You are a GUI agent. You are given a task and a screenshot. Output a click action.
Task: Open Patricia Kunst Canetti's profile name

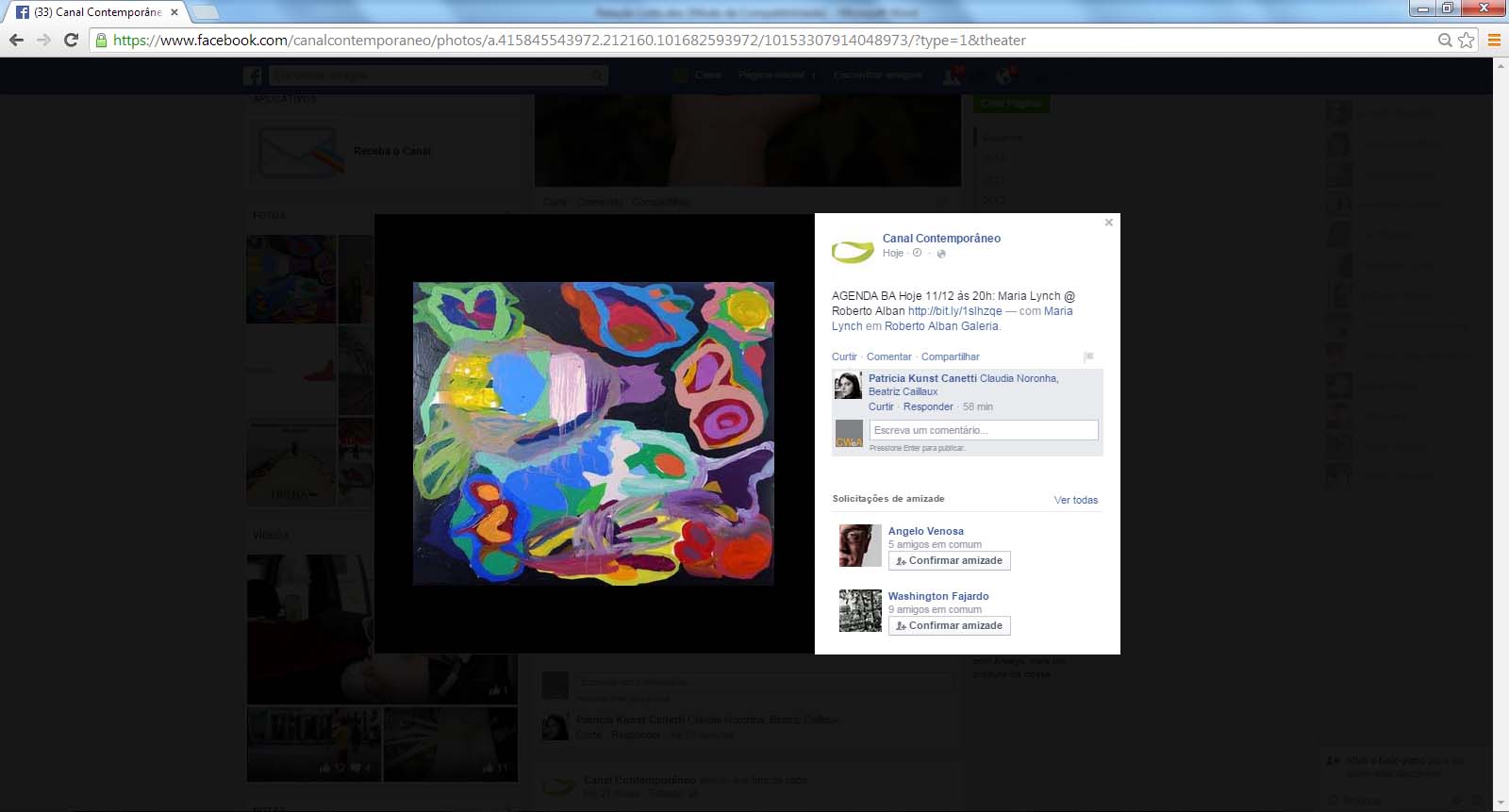click(x=922, y=378)
